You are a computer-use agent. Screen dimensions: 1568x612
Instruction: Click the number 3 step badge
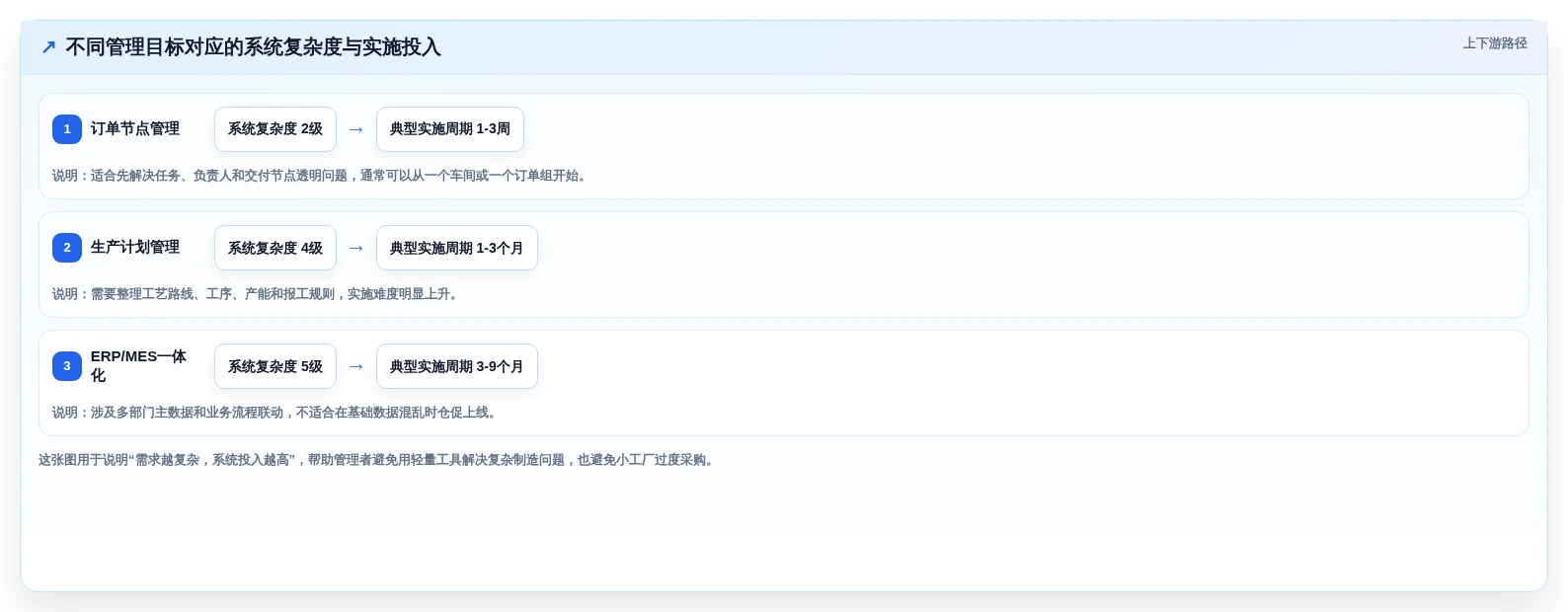[67, 366]
